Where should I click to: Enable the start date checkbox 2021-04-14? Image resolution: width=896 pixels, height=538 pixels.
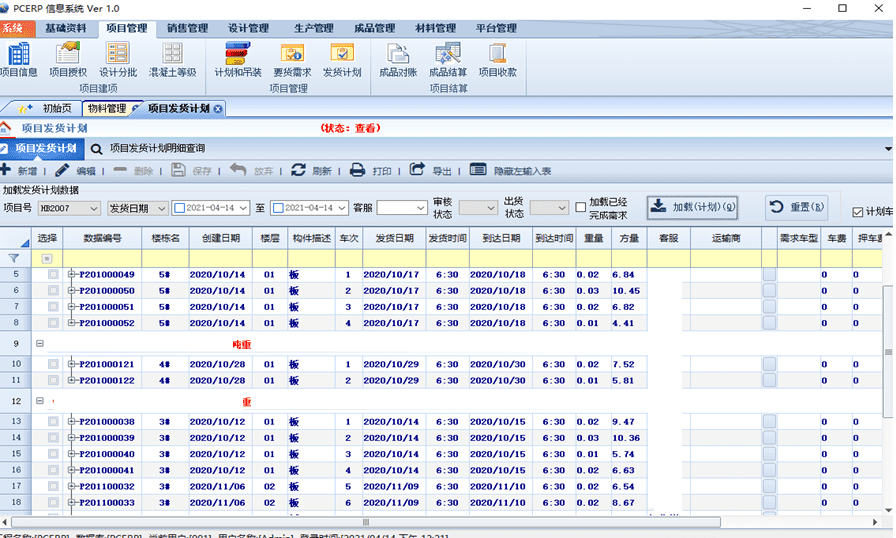click(179, 208)
